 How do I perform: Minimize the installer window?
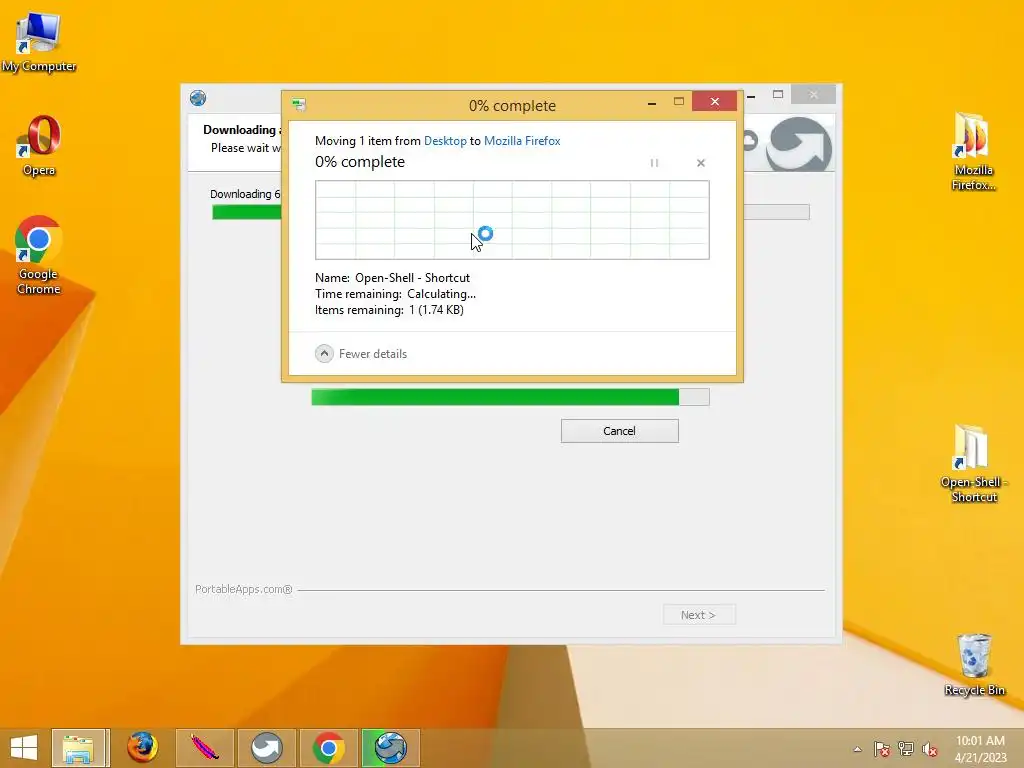click(751, 95)
